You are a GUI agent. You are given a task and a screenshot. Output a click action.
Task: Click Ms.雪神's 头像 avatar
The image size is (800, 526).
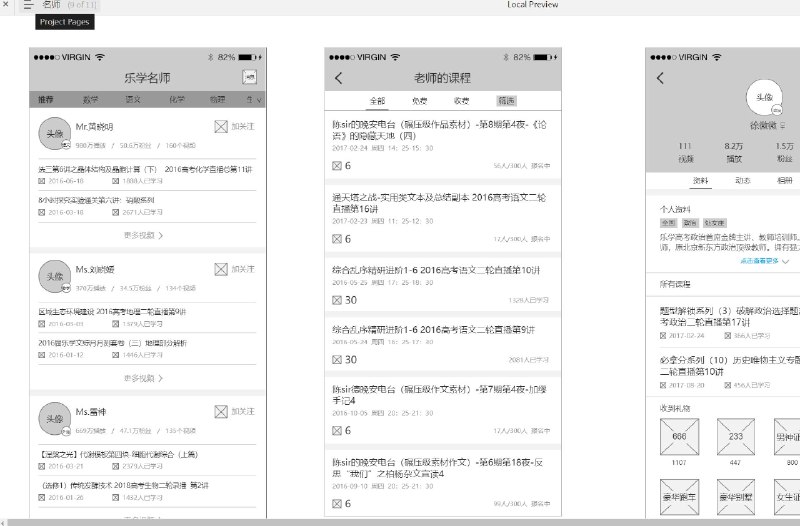pos(55,418)
